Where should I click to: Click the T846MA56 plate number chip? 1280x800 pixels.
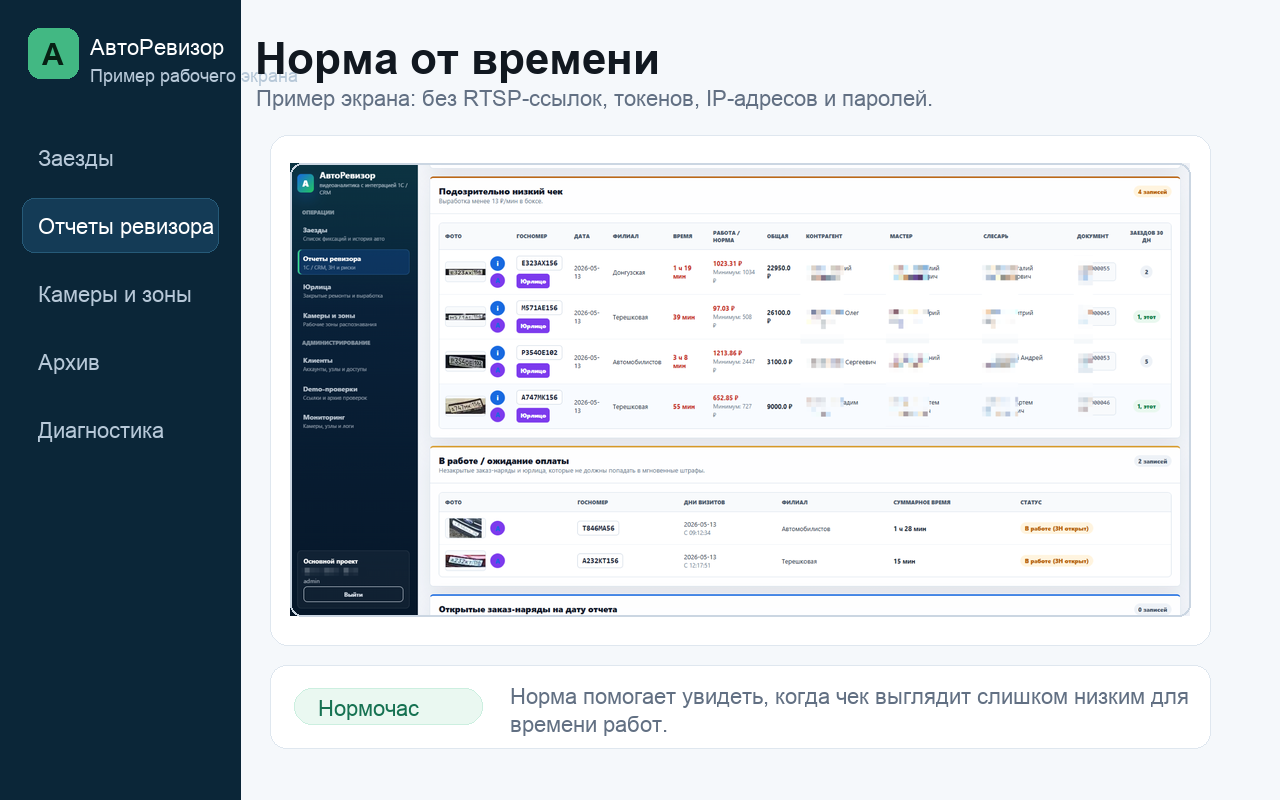tap(598, 528)
